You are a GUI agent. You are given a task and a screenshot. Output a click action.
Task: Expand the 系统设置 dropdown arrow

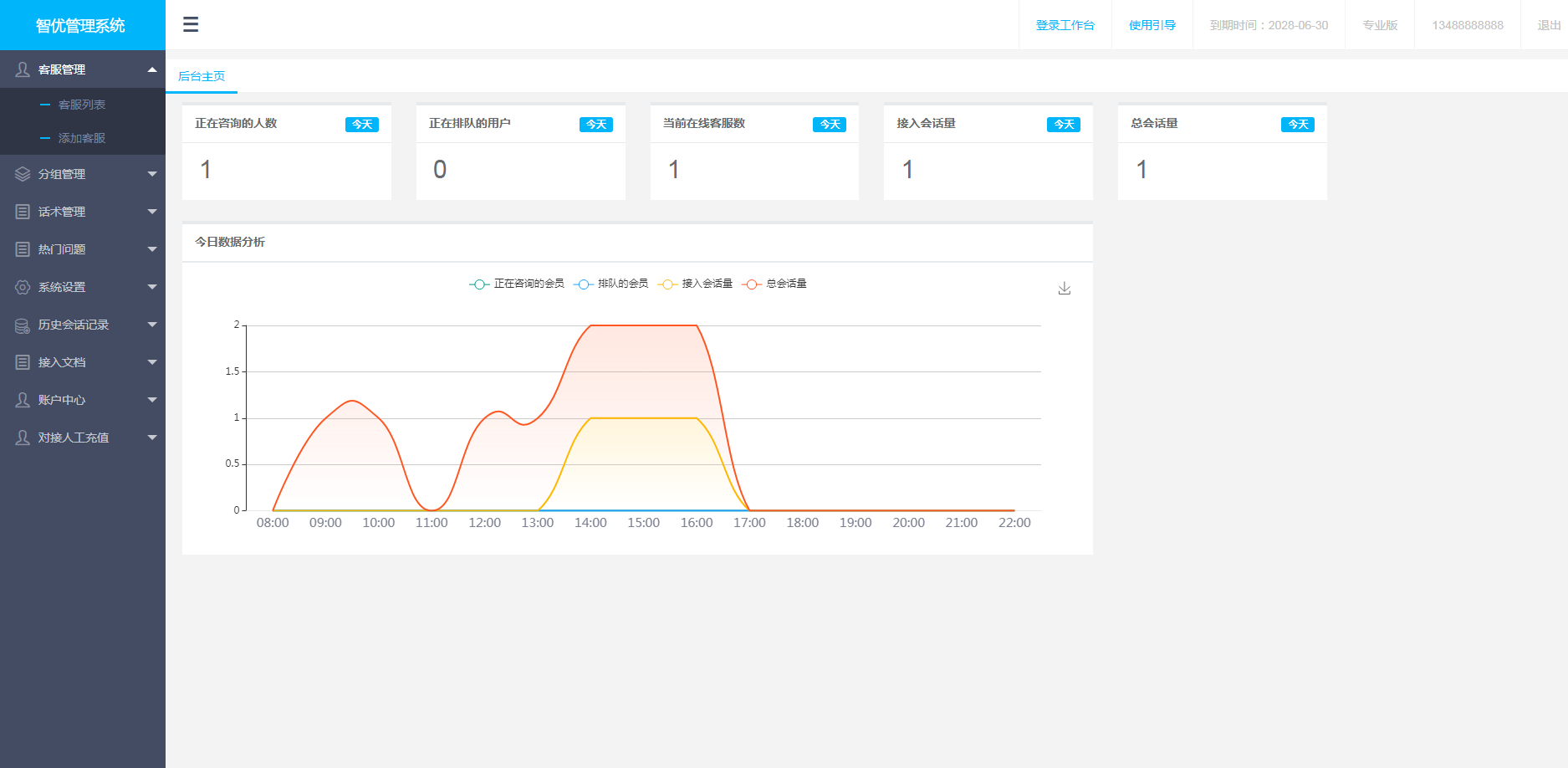click(152, 287)
